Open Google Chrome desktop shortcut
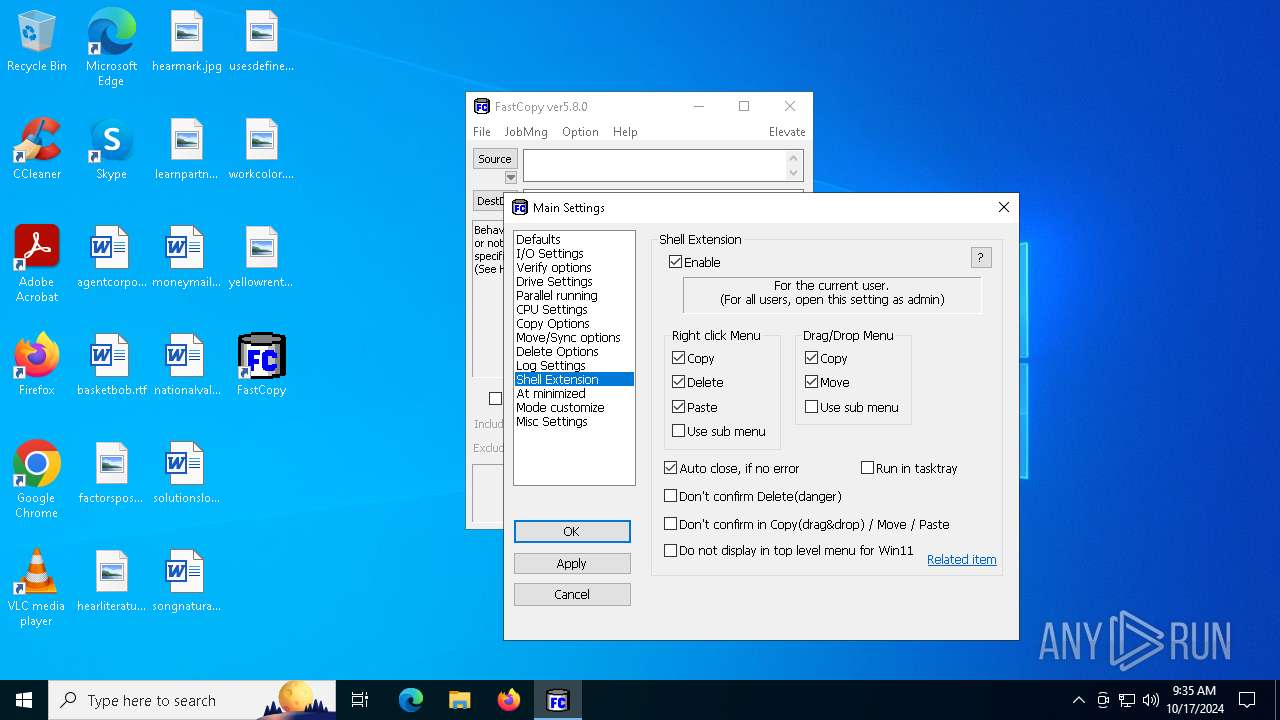This screenshot has width=1280, height=720. pyautogui.click(x=37, y=479)
